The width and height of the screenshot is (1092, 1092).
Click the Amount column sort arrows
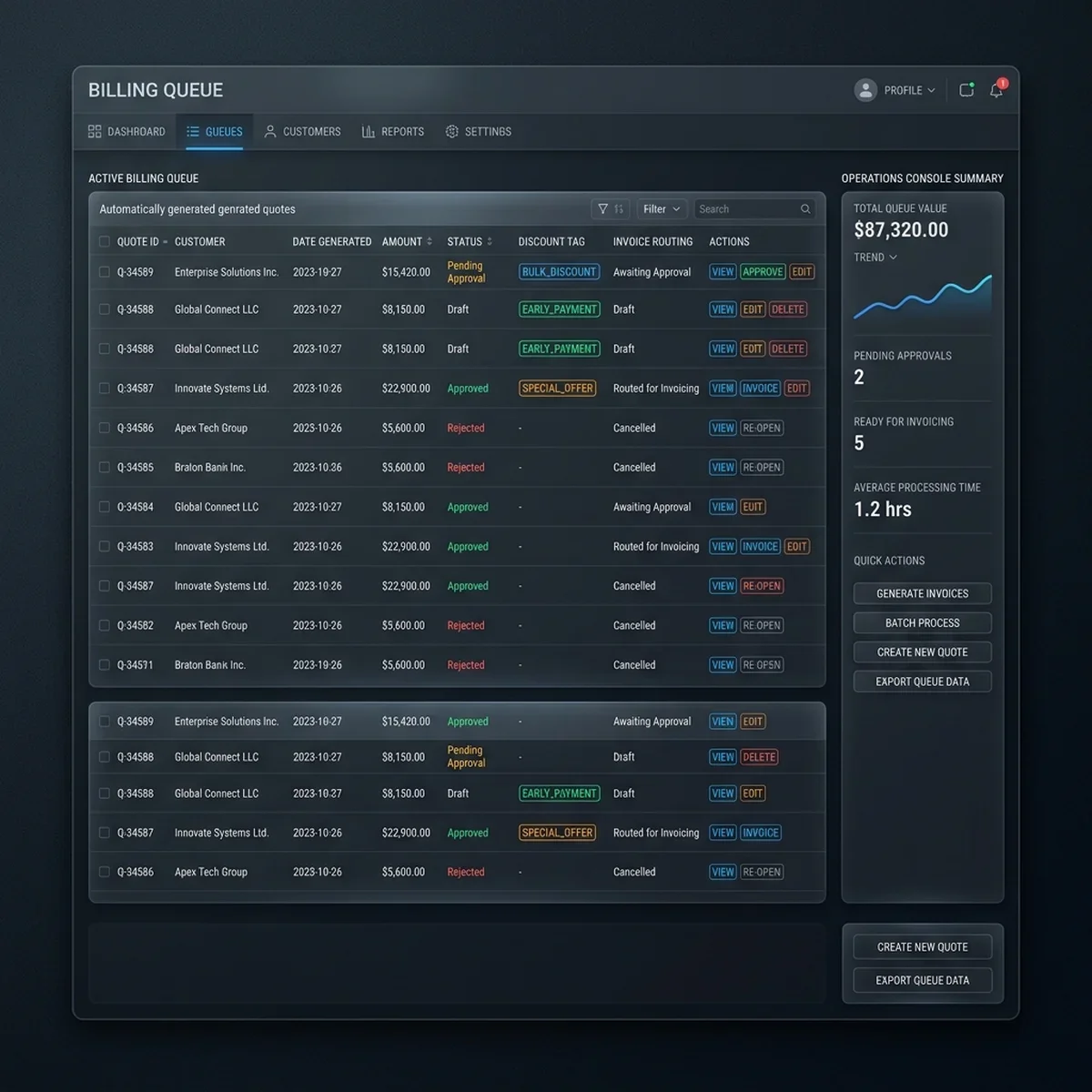coord(430,242)
